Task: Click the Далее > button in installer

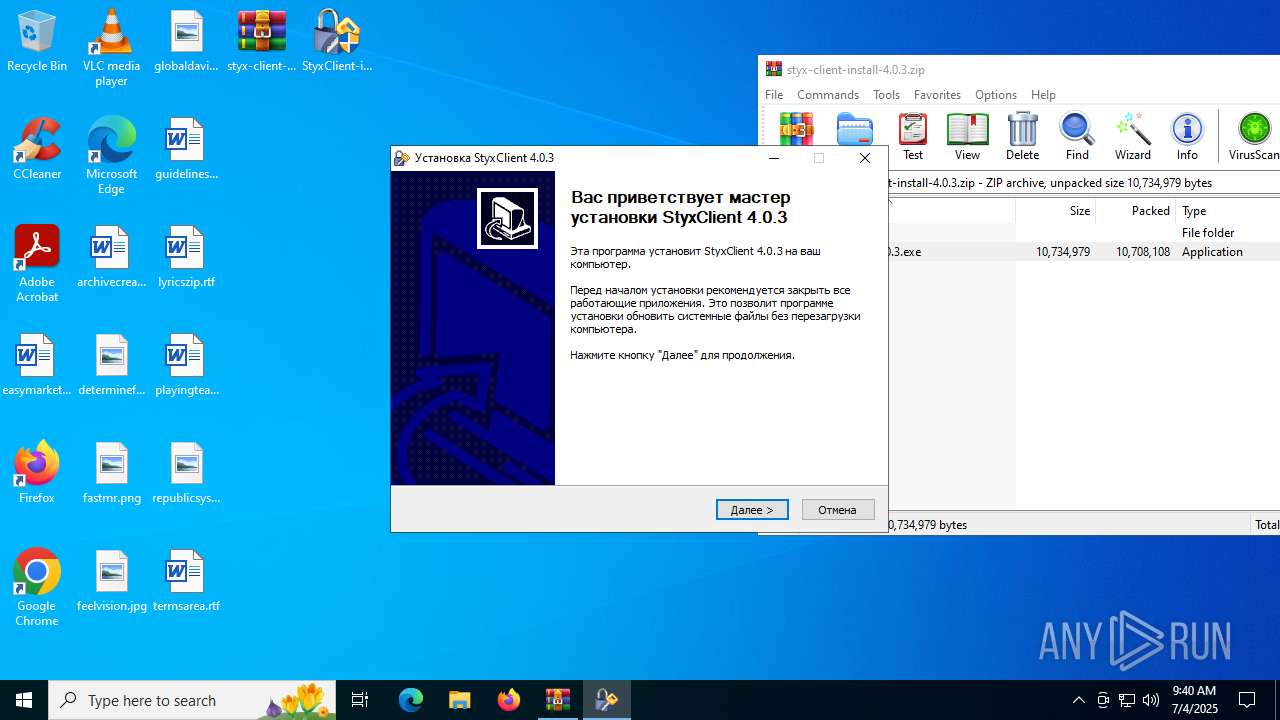Action: point(752,510)
